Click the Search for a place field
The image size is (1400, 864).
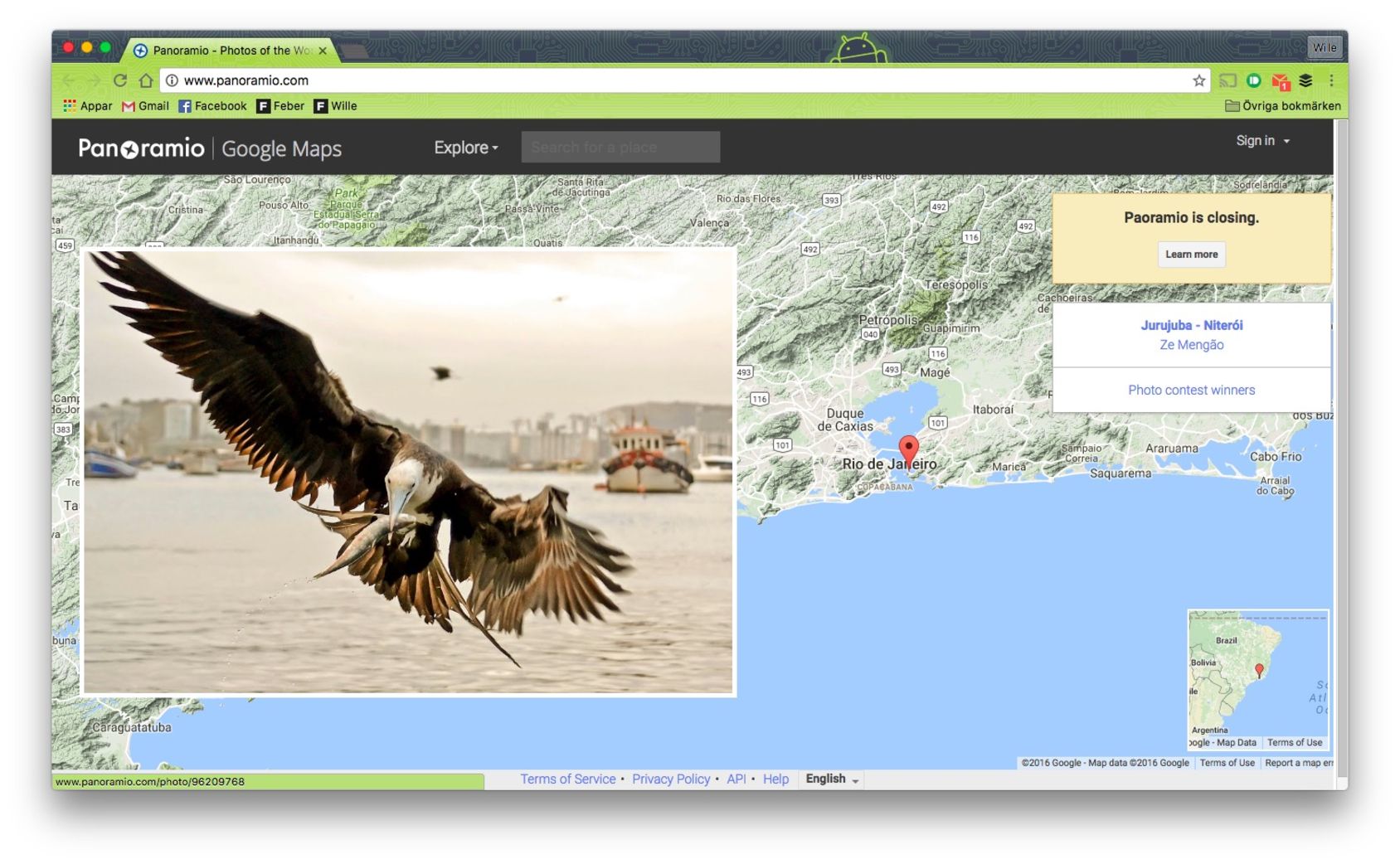(x=620, y=147)
